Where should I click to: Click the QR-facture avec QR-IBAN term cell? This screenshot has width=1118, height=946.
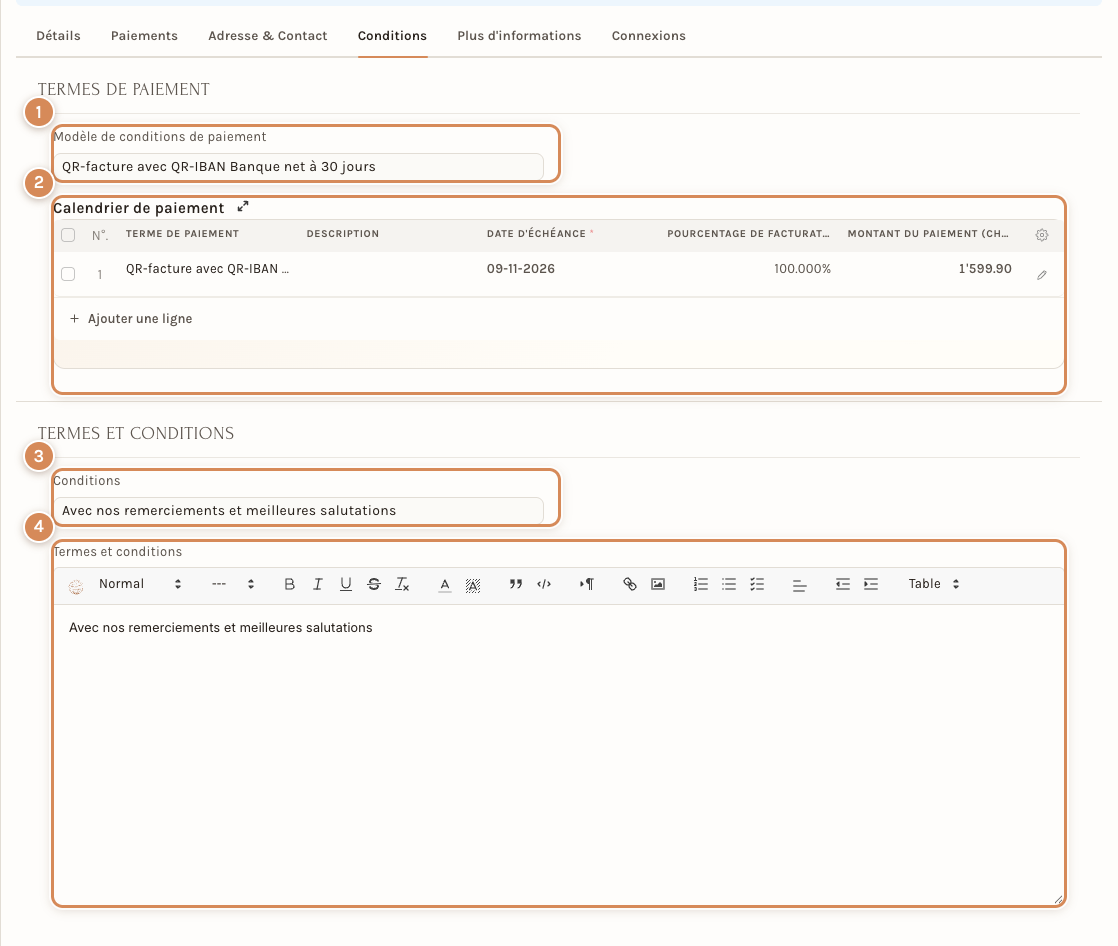click(207, 269)
